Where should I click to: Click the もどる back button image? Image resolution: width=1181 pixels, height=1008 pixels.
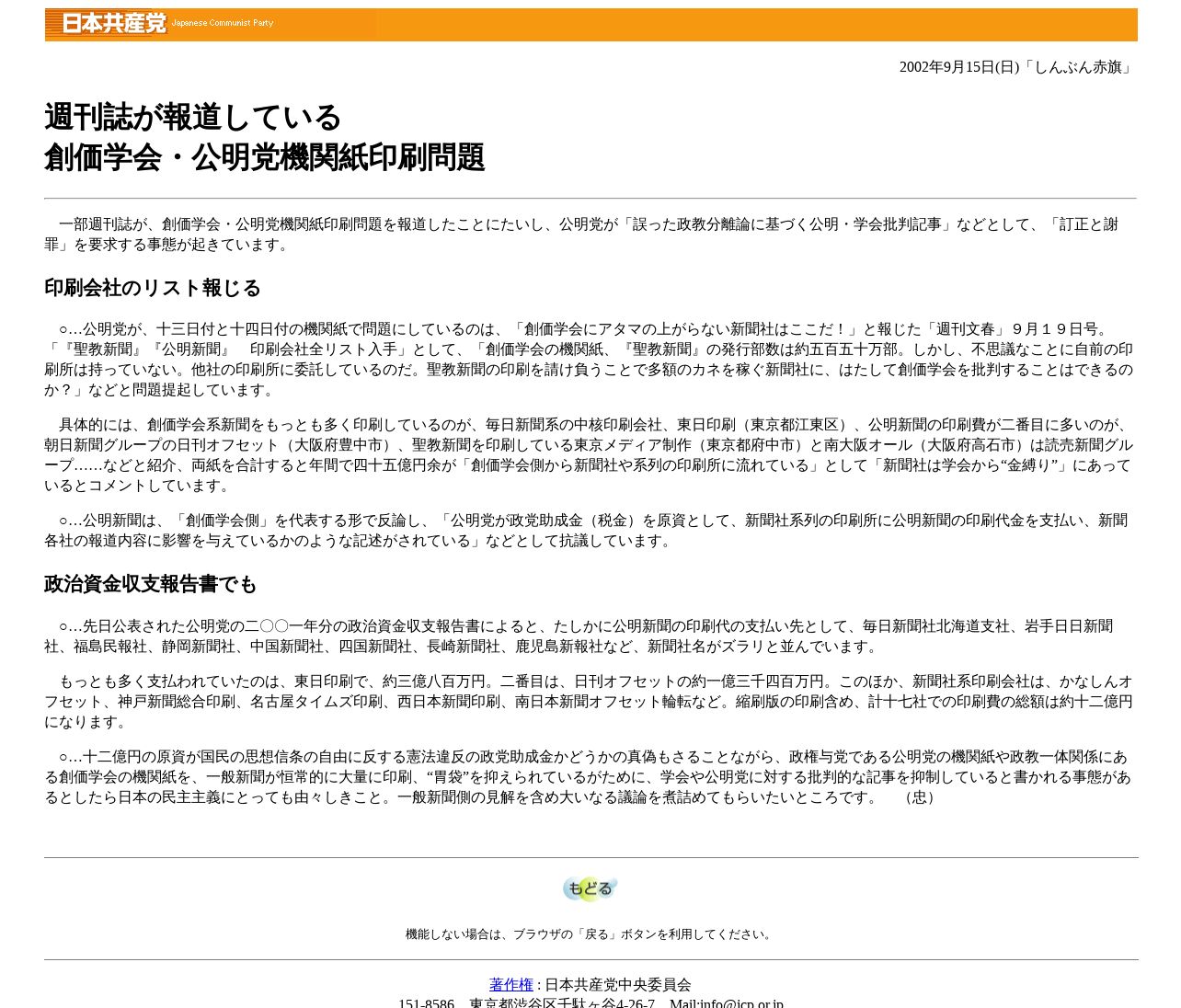590,888
